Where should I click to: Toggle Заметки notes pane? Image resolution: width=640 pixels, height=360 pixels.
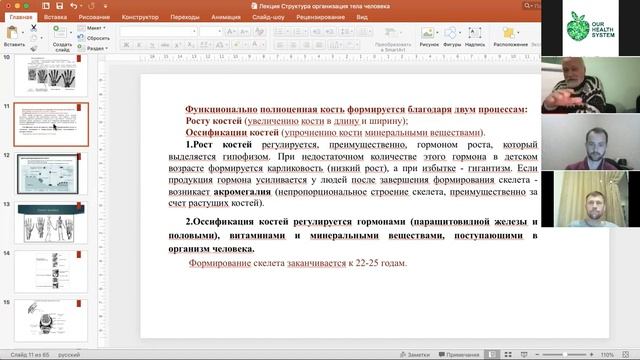(x=415, y=355)
